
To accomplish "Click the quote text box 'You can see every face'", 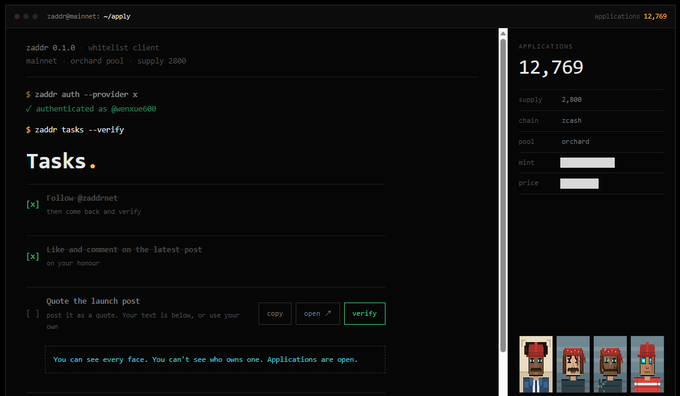I will click(215, 360).
